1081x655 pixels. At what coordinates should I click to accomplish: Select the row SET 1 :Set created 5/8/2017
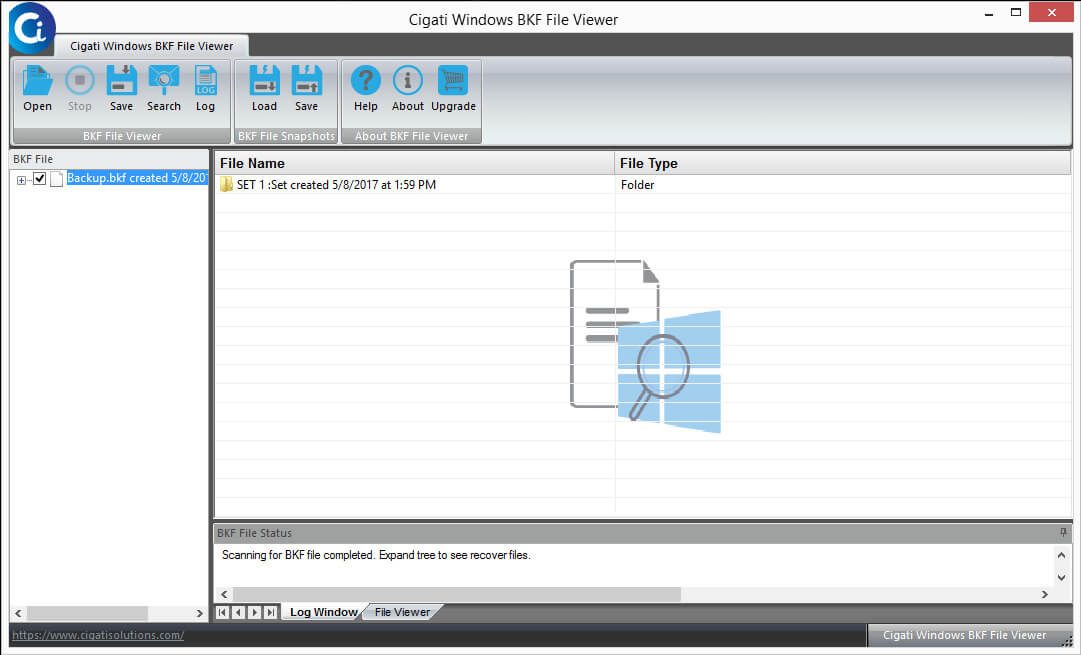pos(643,185)
